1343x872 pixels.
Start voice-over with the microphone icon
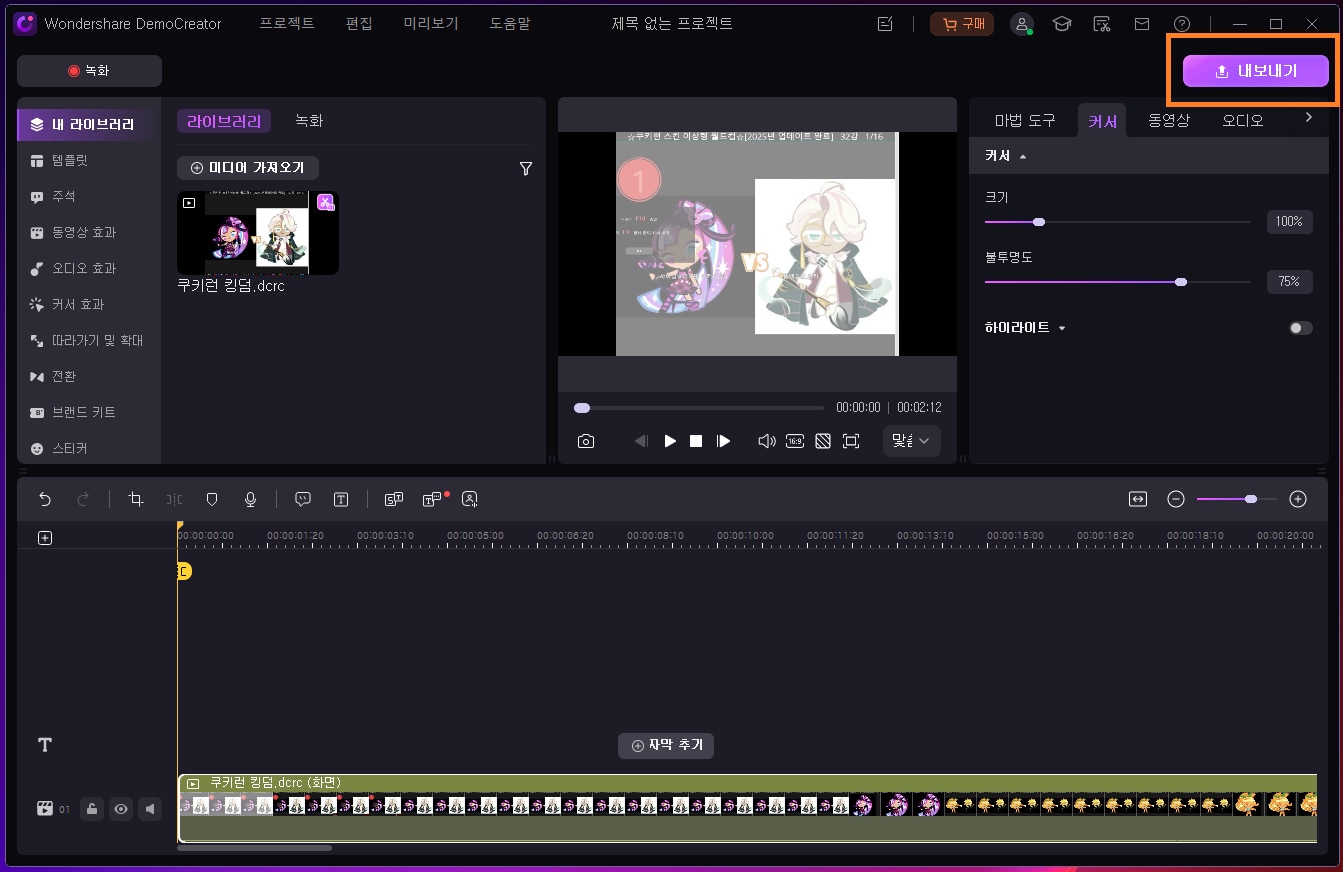coord(251,499)
